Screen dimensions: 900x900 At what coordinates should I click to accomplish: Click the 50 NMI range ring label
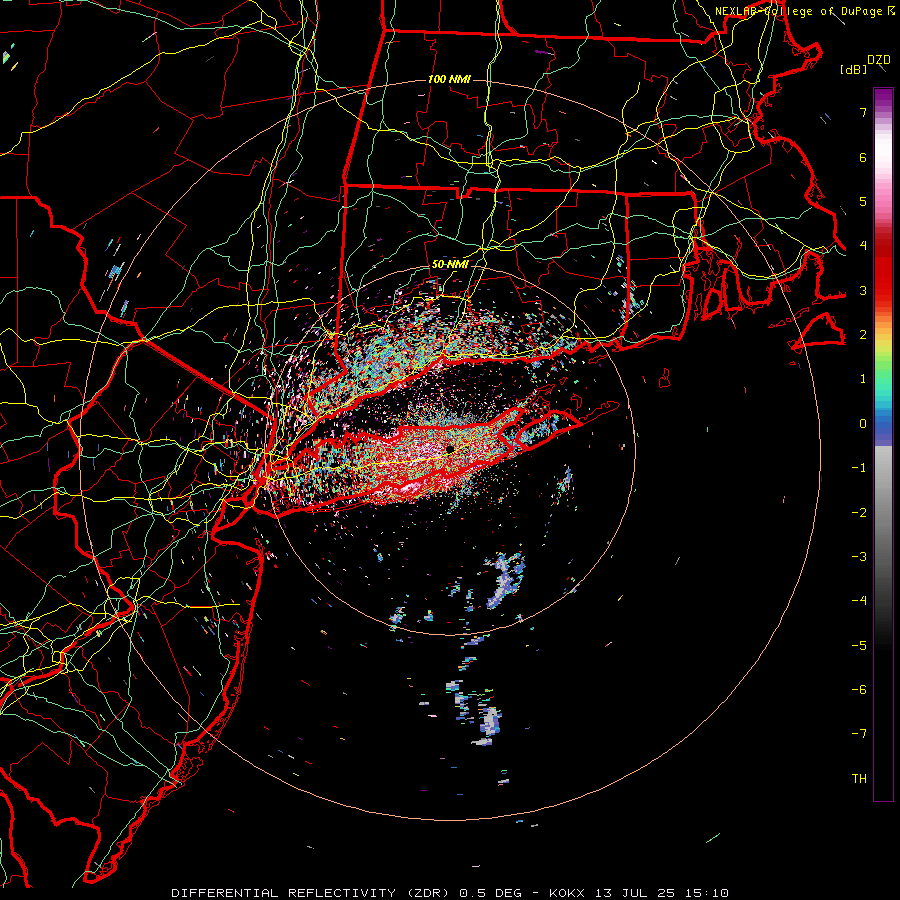(x=450, y=264)
